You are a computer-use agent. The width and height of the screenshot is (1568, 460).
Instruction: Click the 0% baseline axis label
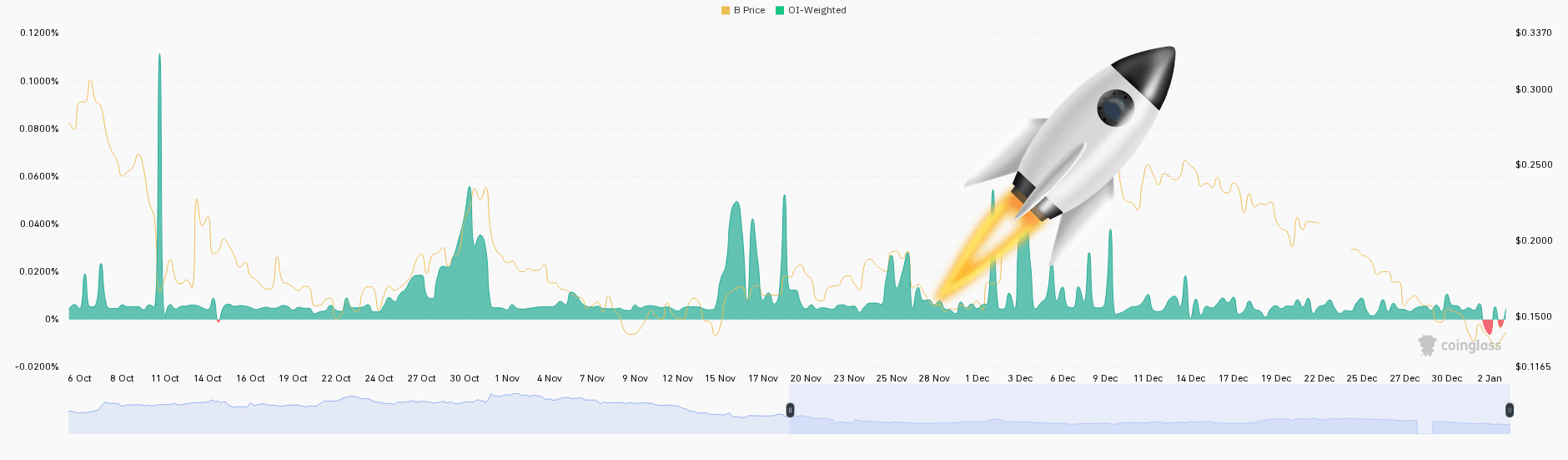click(52, 319)
